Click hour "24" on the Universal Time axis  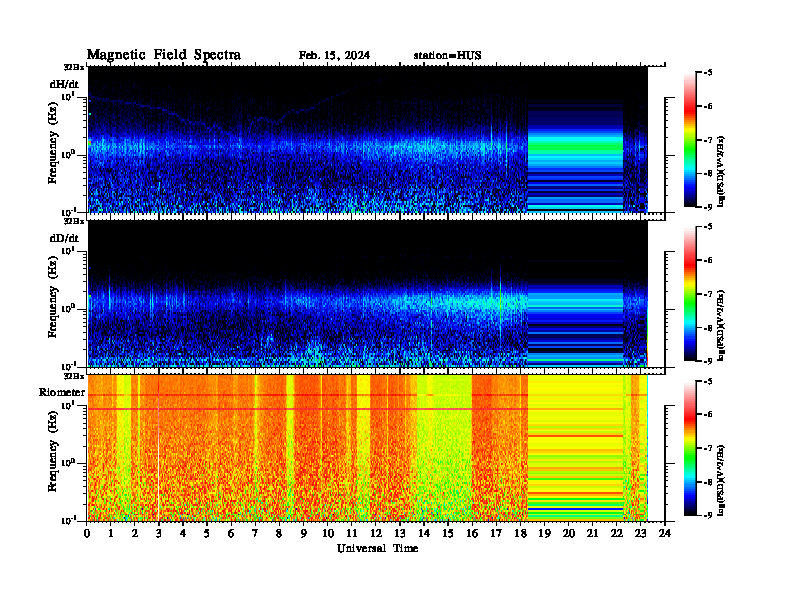coord(665,533)
